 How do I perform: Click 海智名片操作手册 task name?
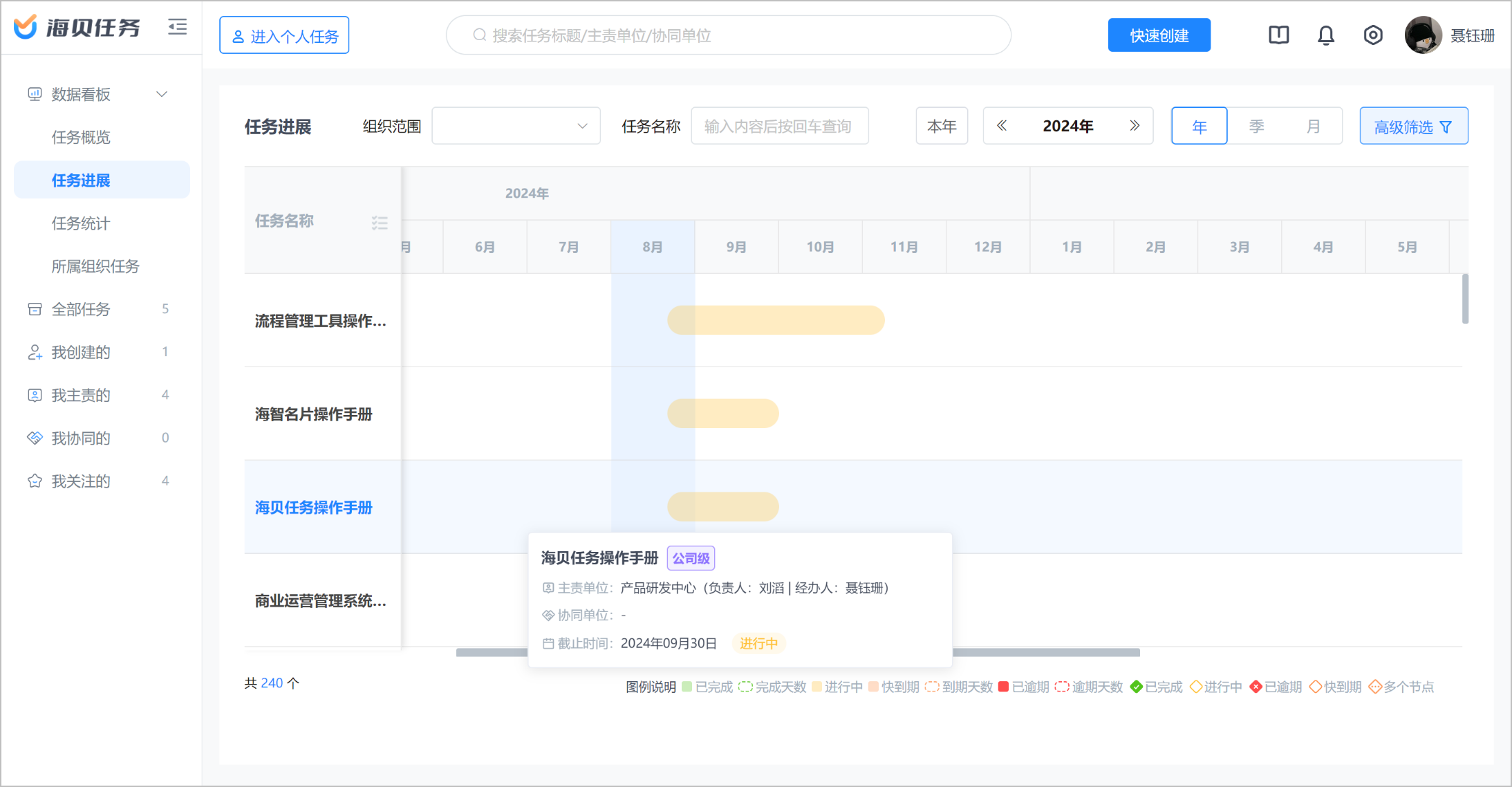click(x=313, y=414)
